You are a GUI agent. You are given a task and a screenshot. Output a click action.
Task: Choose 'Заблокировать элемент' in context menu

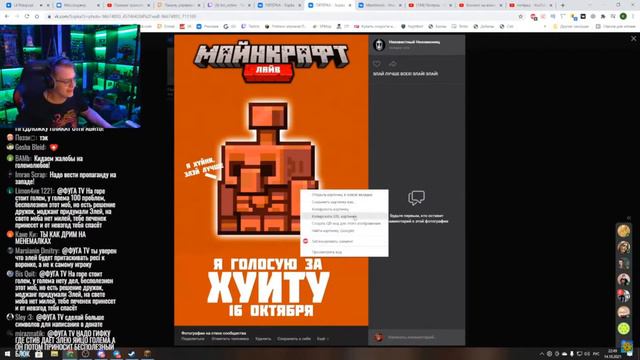(x=344, y=241)
